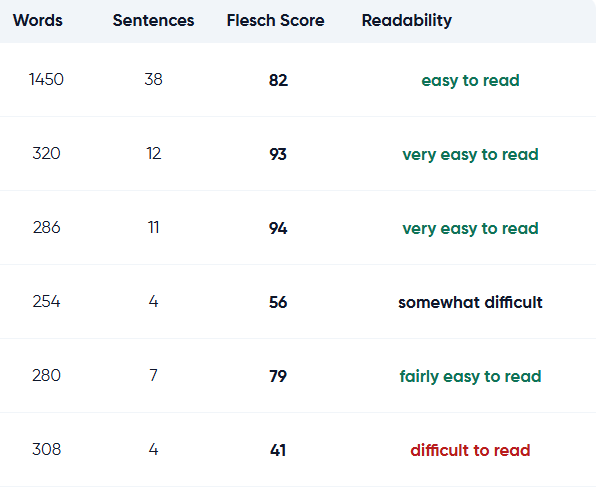This screenshot has width=602, height=488.
Task: Open the 'easy to read' label
Action: click(470, 81)
